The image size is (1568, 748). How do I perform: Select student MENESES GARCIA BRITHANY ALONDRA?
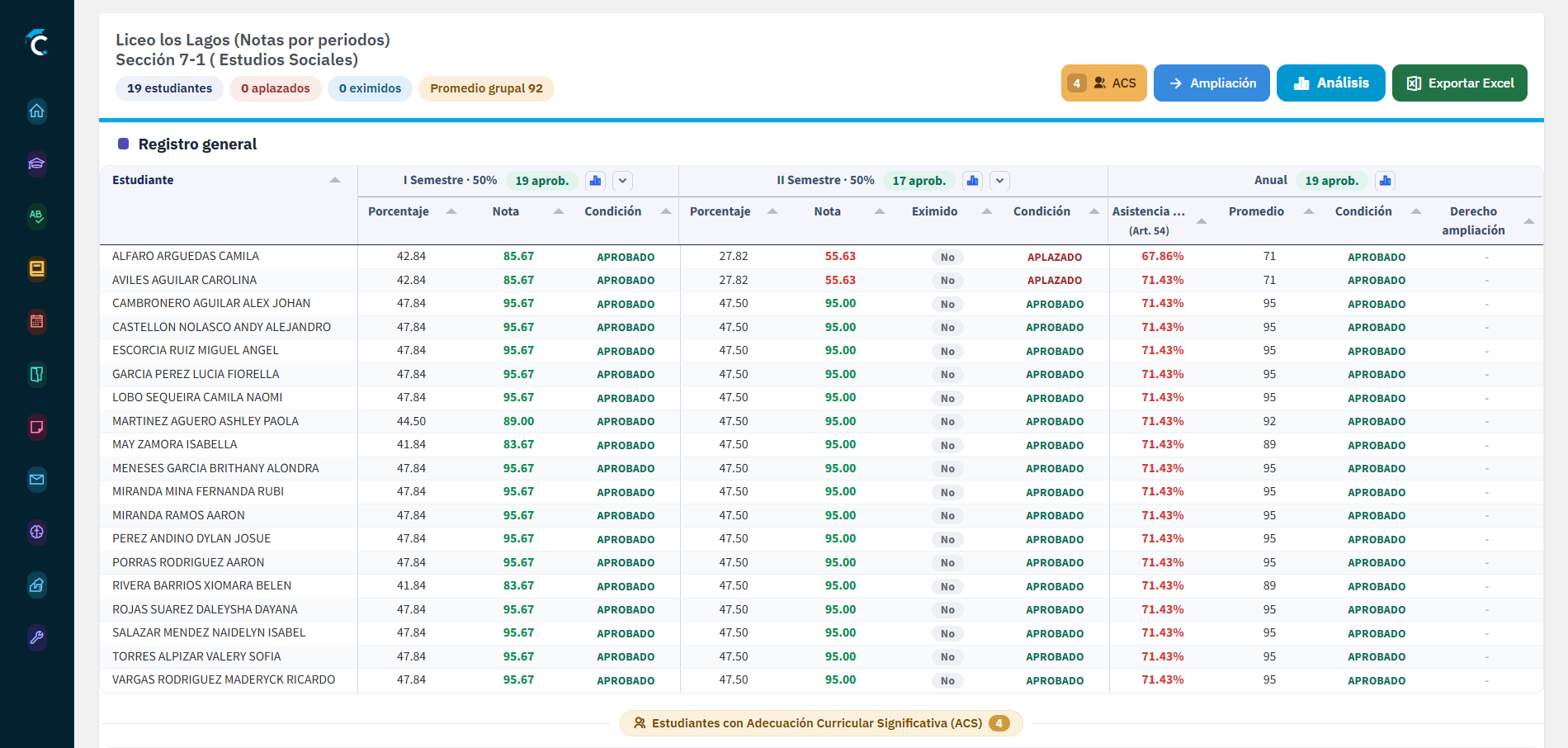[x=215, y=468]
